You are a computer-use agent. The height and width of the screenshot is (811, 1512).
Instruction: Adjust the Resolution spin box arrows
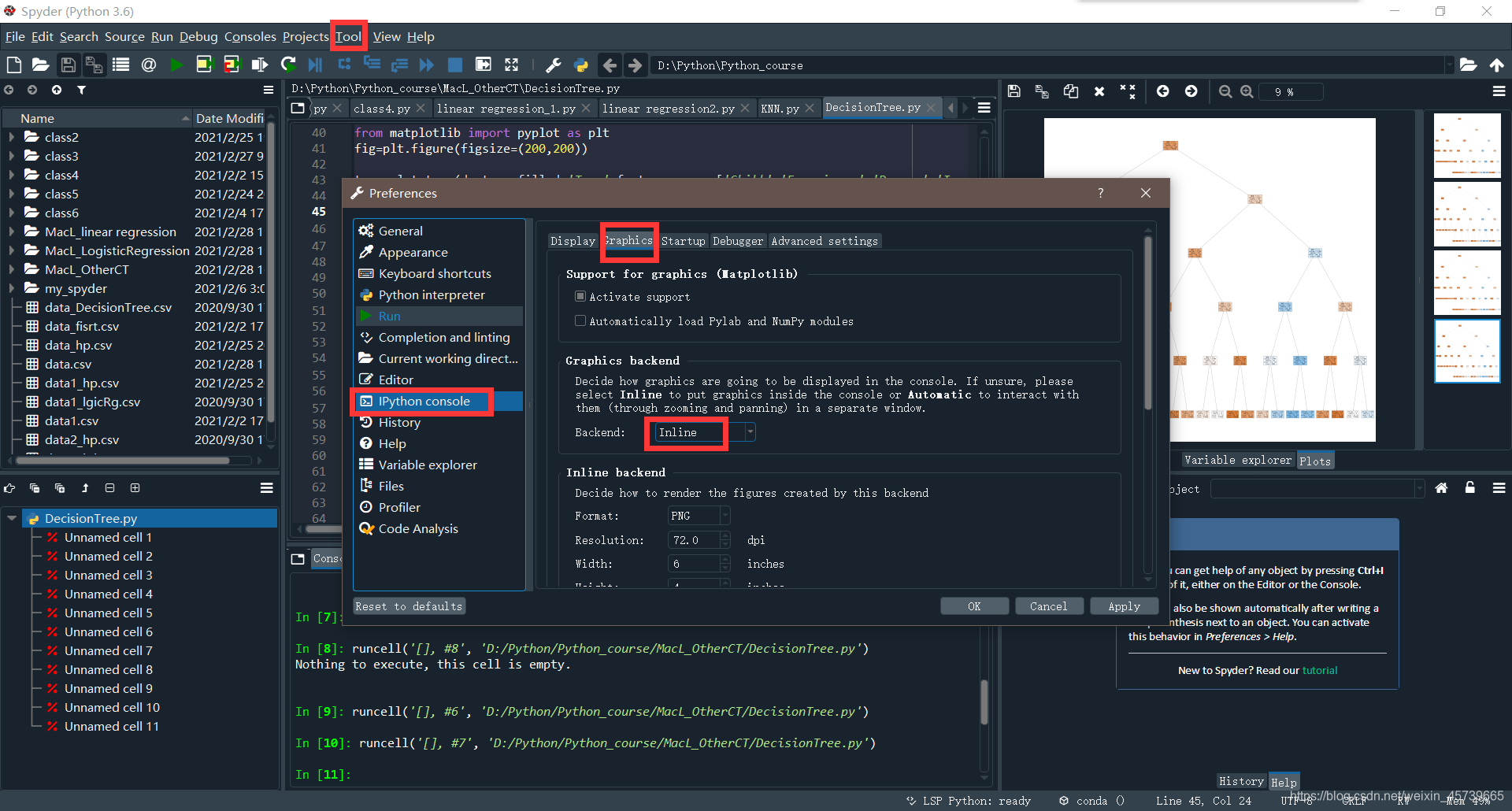click(x=725, y=540)
